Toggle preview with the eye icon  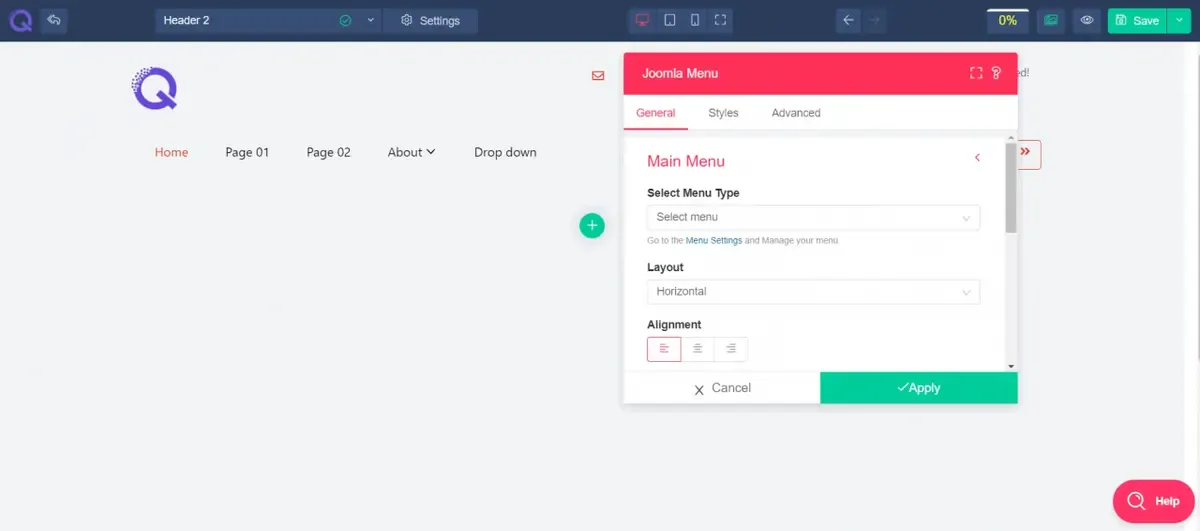1087,20
